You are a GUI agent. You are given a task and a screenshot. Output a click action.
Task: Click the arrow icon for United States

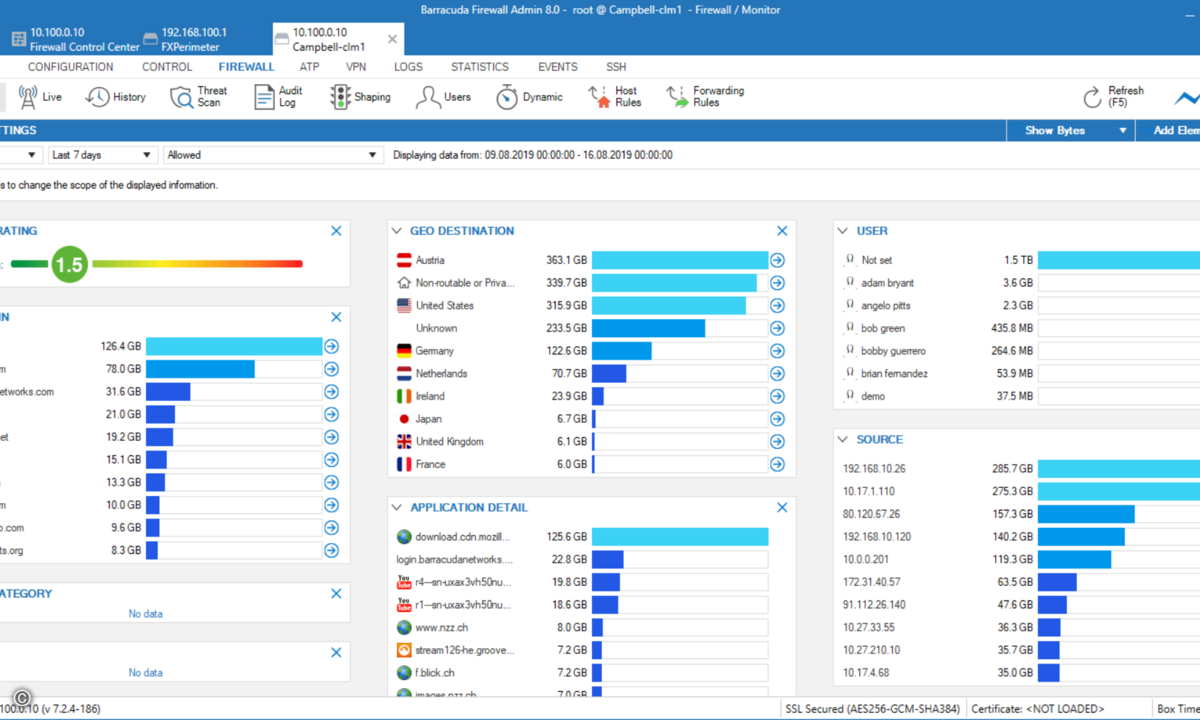click(x=777, y=306)
